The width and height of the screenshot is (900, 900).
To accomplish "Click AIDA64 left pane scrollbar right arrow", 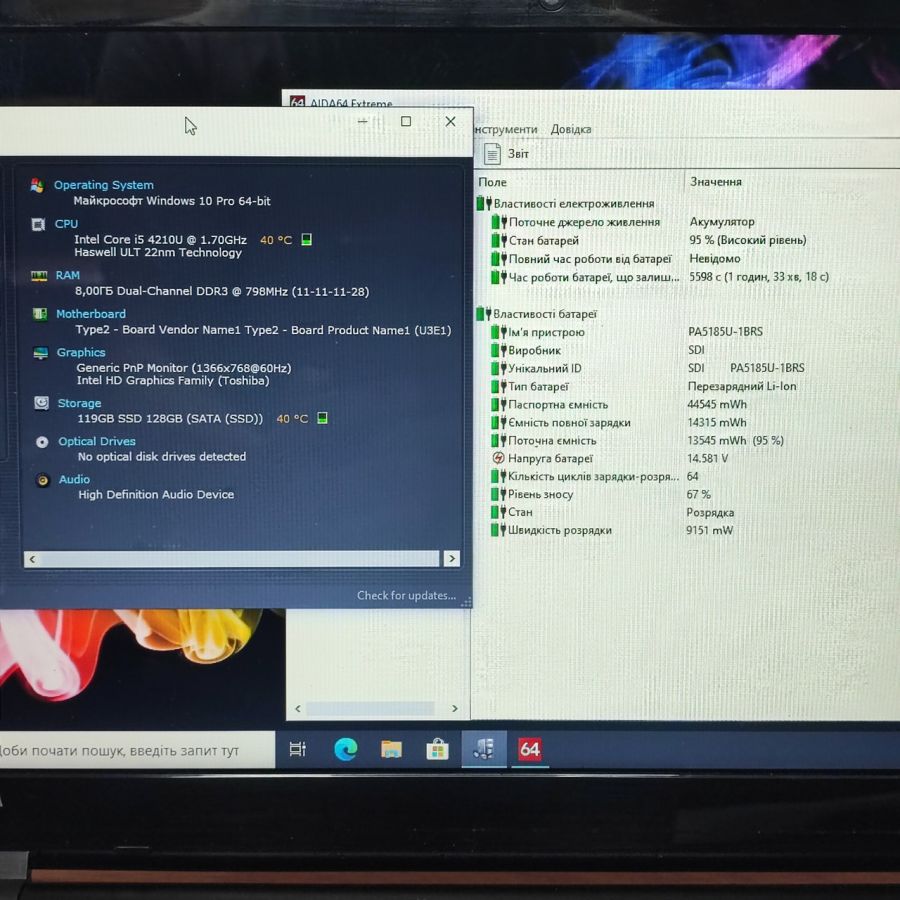I will pyautogui.click(x=455, y=708).
